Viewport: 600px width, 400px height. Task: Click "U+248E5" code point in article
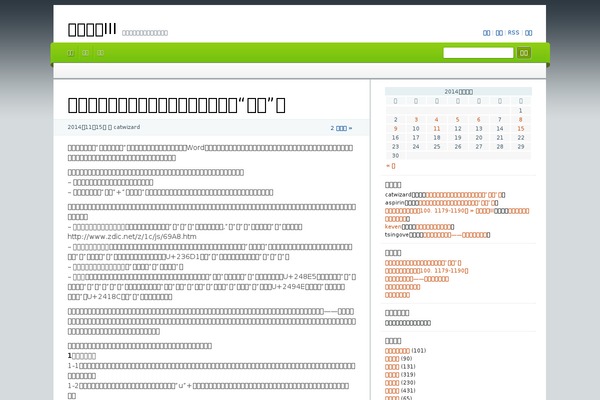point(300,277)
